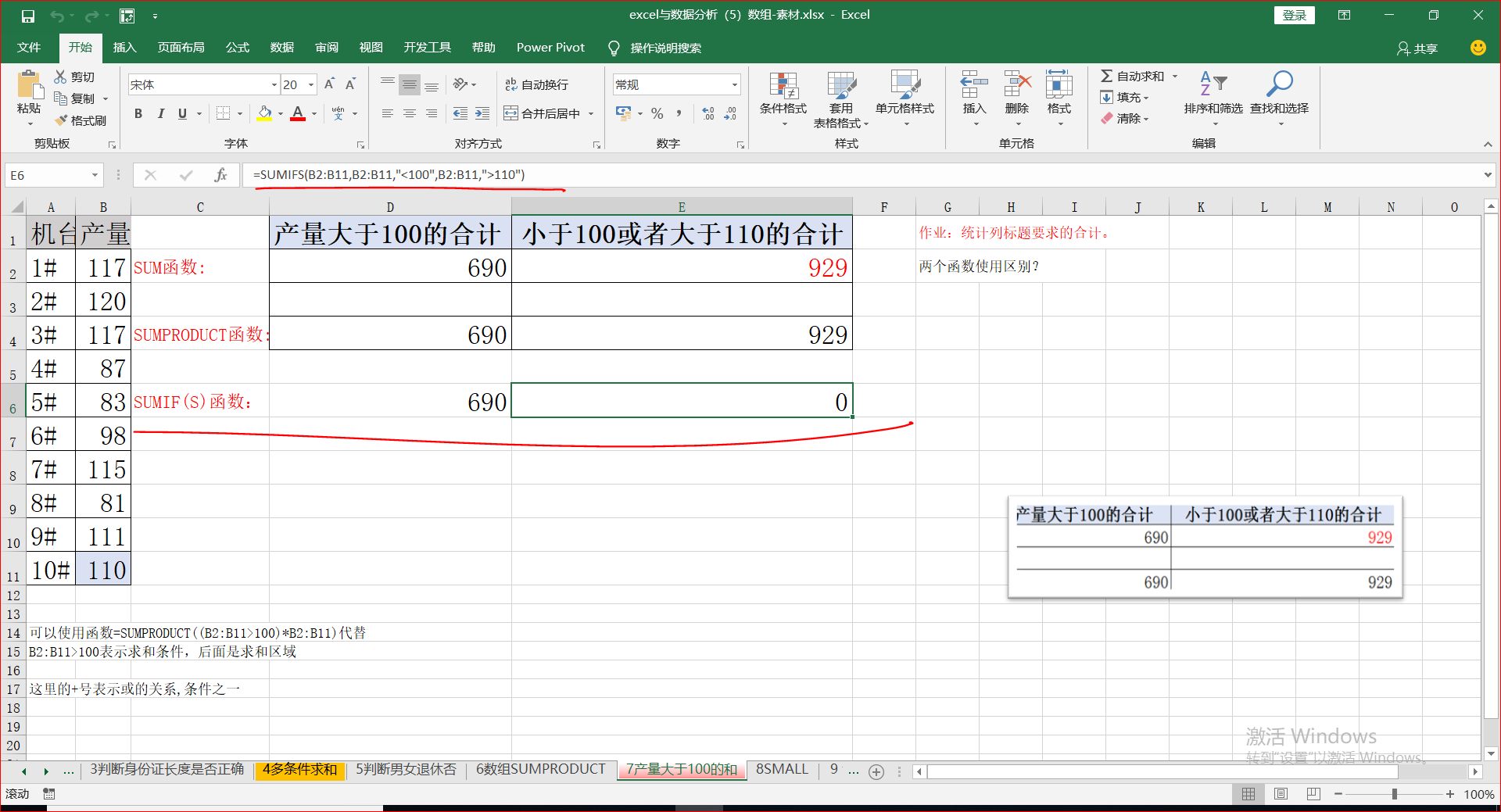Image resolution: width=1501 pixels, height=812 pixels.
Task: Switch to Page Break Preview view icon
Action: 1313,794
